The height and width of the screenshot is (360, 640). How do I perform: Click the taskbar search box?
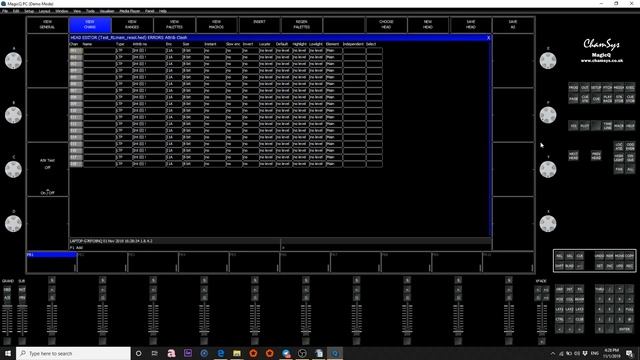pos(73,353)
